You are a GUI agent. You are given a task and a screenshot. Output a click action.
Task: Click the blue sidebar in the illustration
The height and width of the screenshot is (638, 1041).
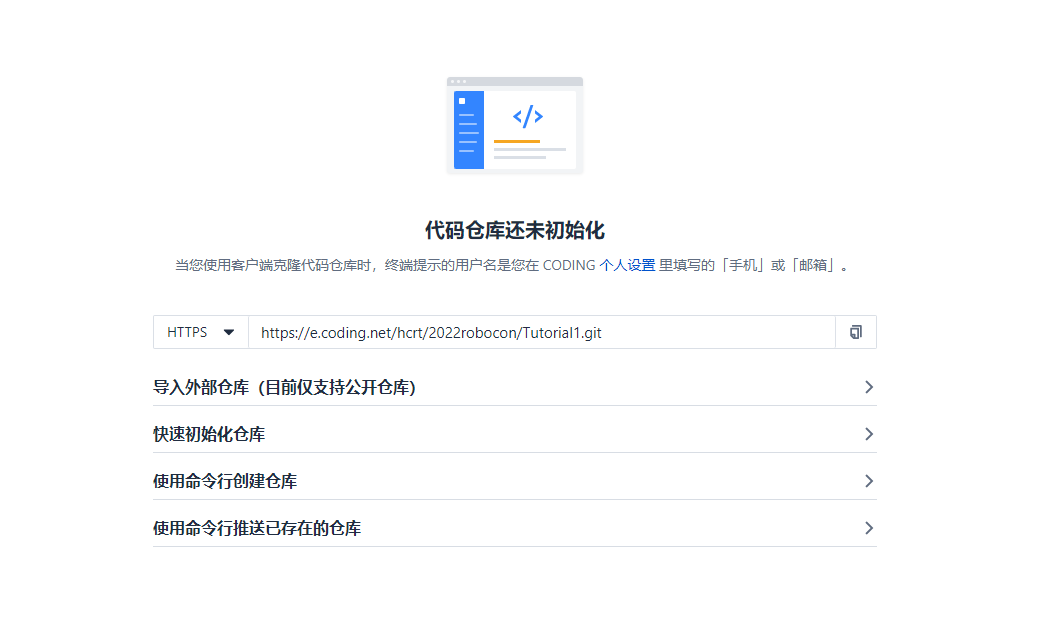(x=468, y=130)
